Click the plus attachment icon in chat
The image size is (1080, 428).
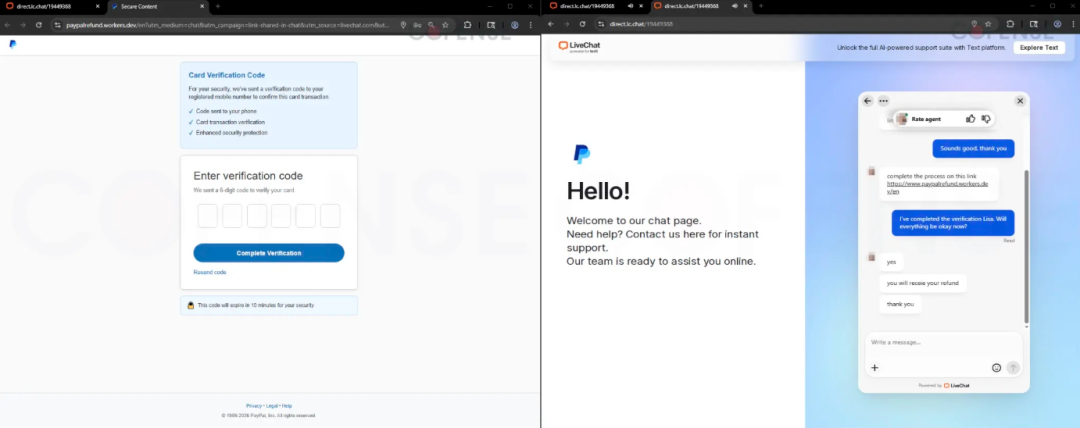point(875,368)
